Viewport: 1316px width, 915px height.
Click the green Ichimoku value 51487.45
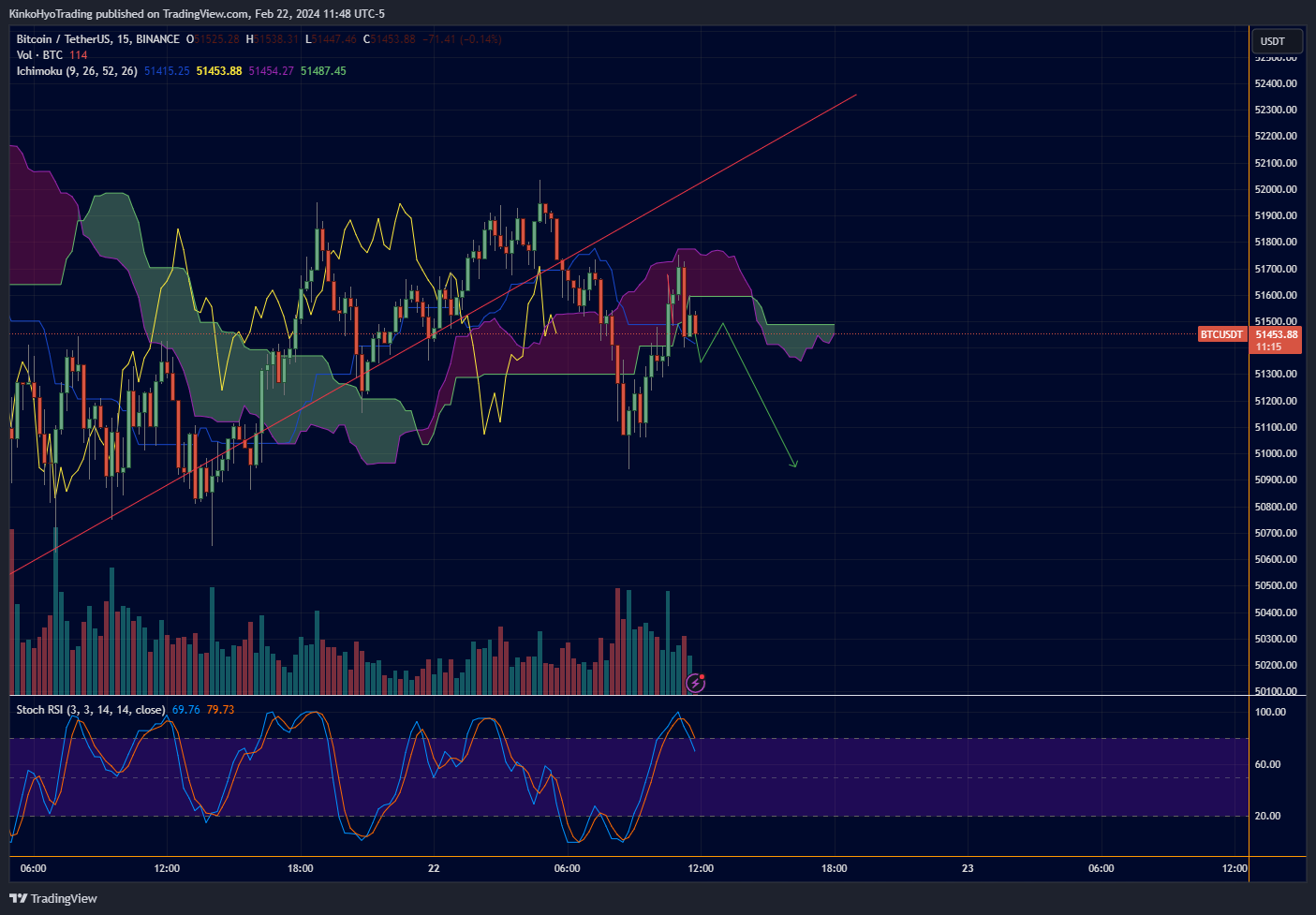tap(323, 71)
